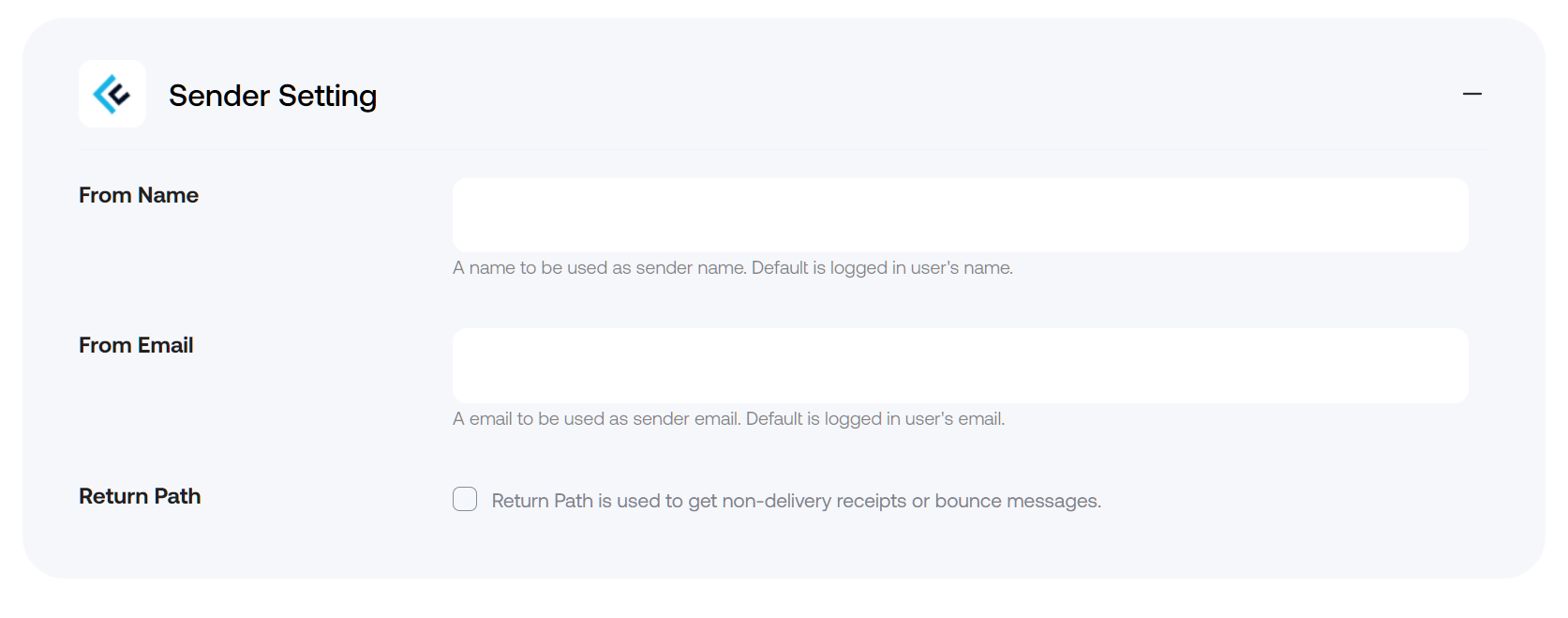Screen dimensions: 1568x618
Task: Click the 'Default is logged in user's name' hint
Action: point(882,268)
